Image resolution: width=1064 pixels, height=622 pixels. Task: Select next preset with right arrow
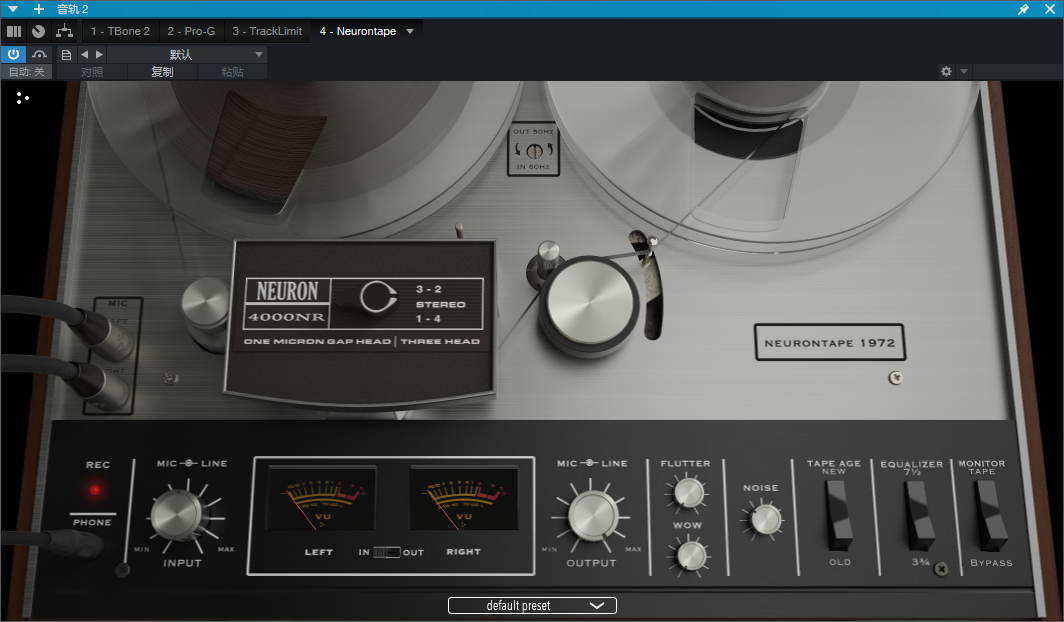pos(99,54)
